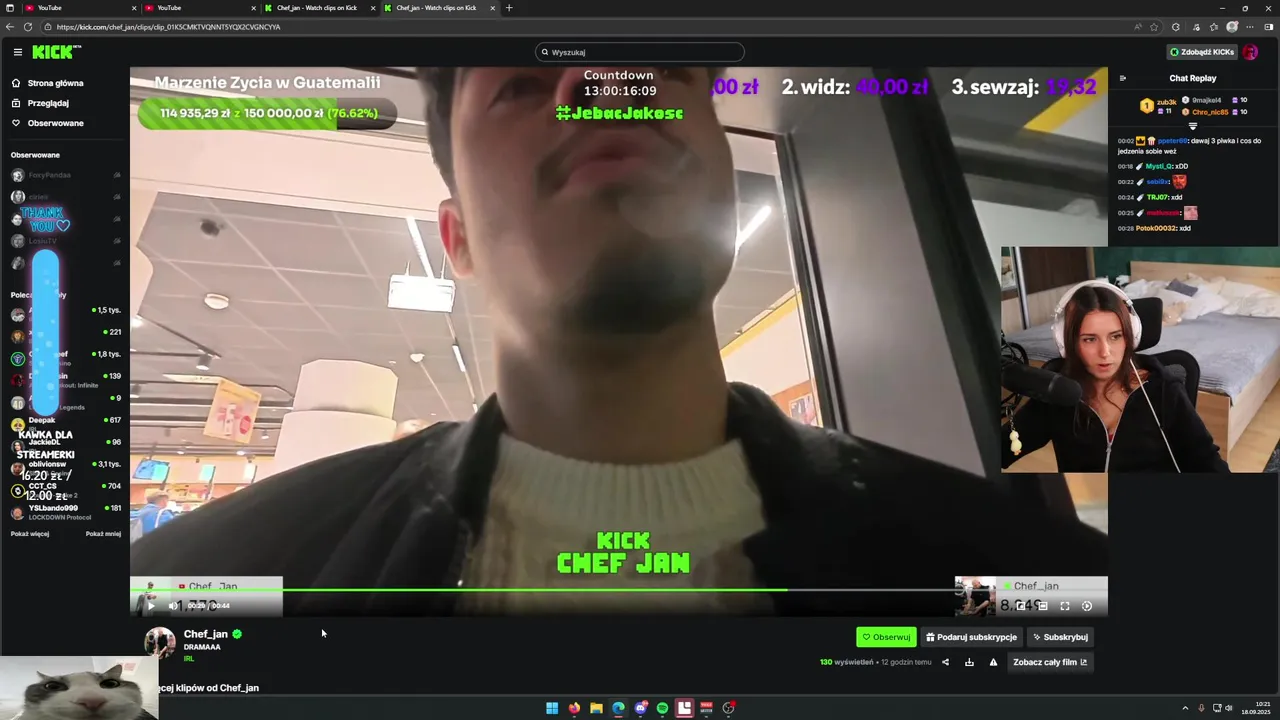Open FoxyPandaa followed channel
Image resolution: width=1280 pixels, height=720 pixels.
[65, 175]
